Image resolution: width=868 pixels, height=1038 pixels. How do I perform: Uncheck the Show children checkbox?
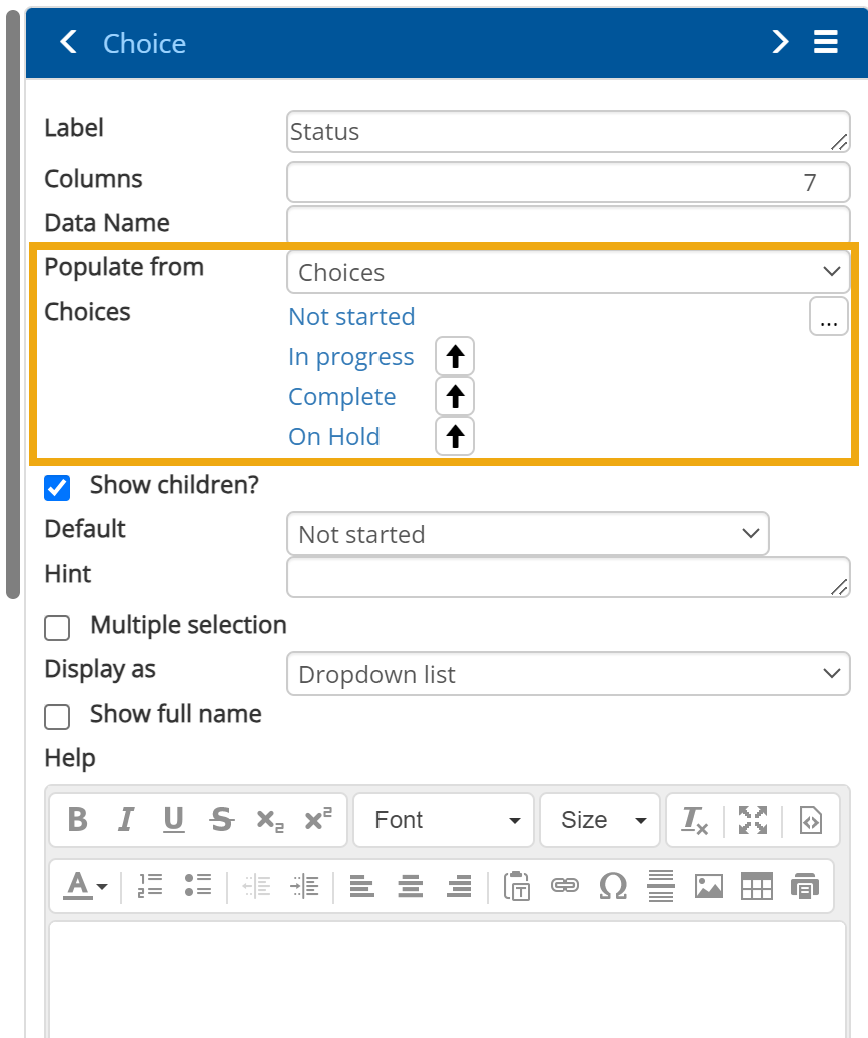coord(58,488)
